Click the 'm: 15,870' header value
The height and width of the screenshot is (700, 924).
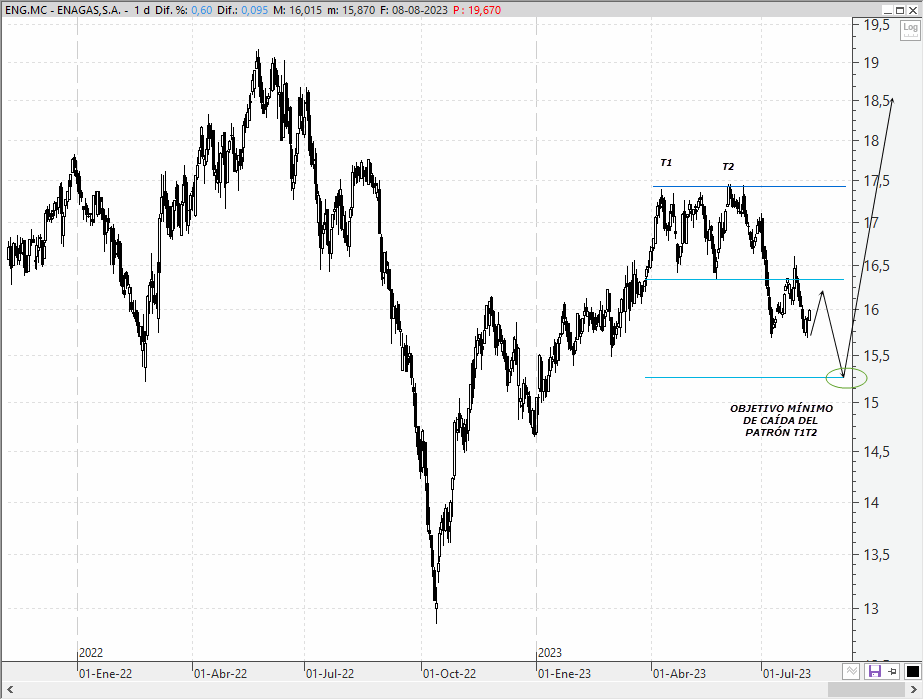pyautogui.click(x=351, y=10)
